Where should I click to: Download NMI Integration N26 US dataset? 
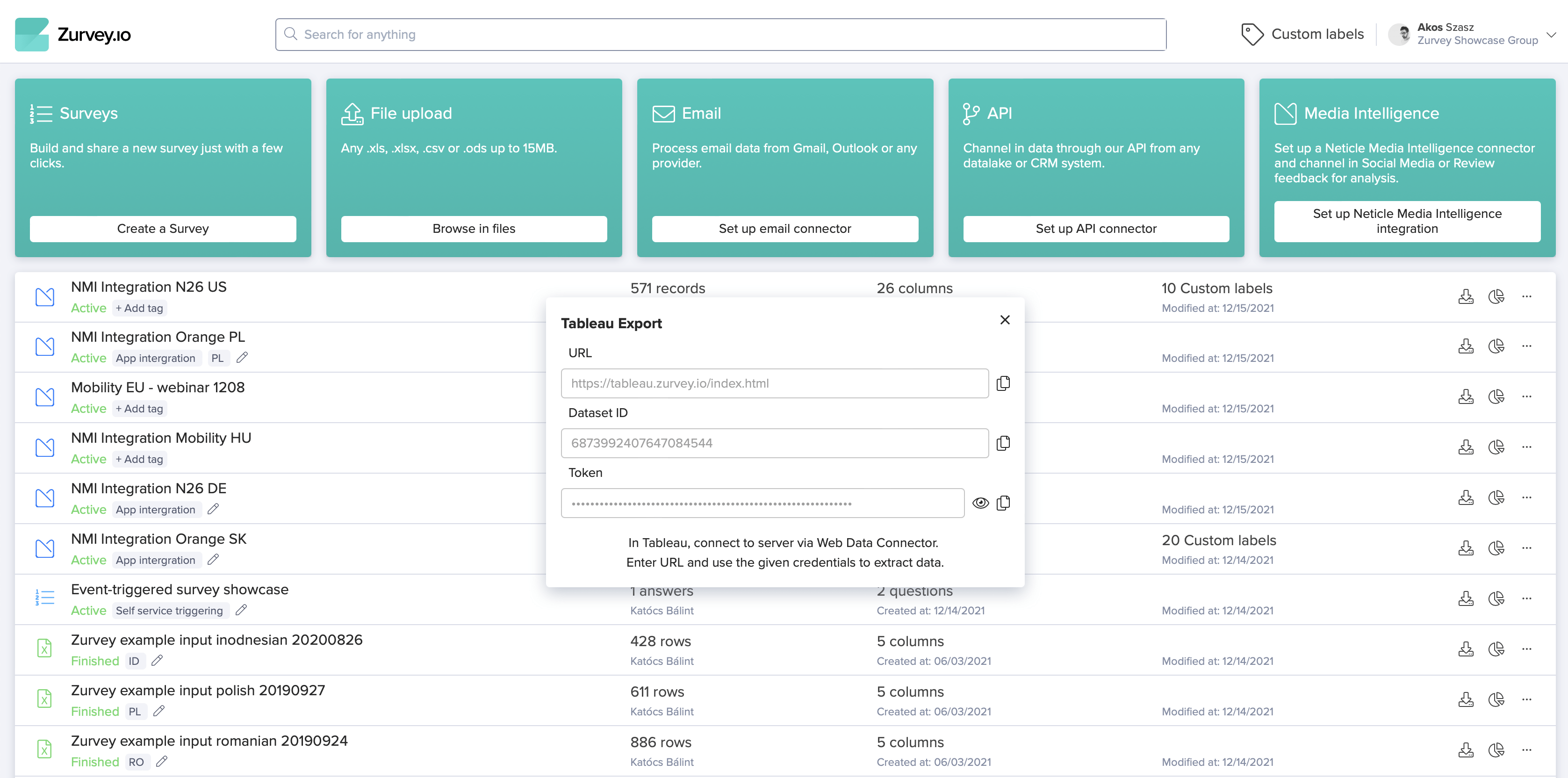(1466, 296)
